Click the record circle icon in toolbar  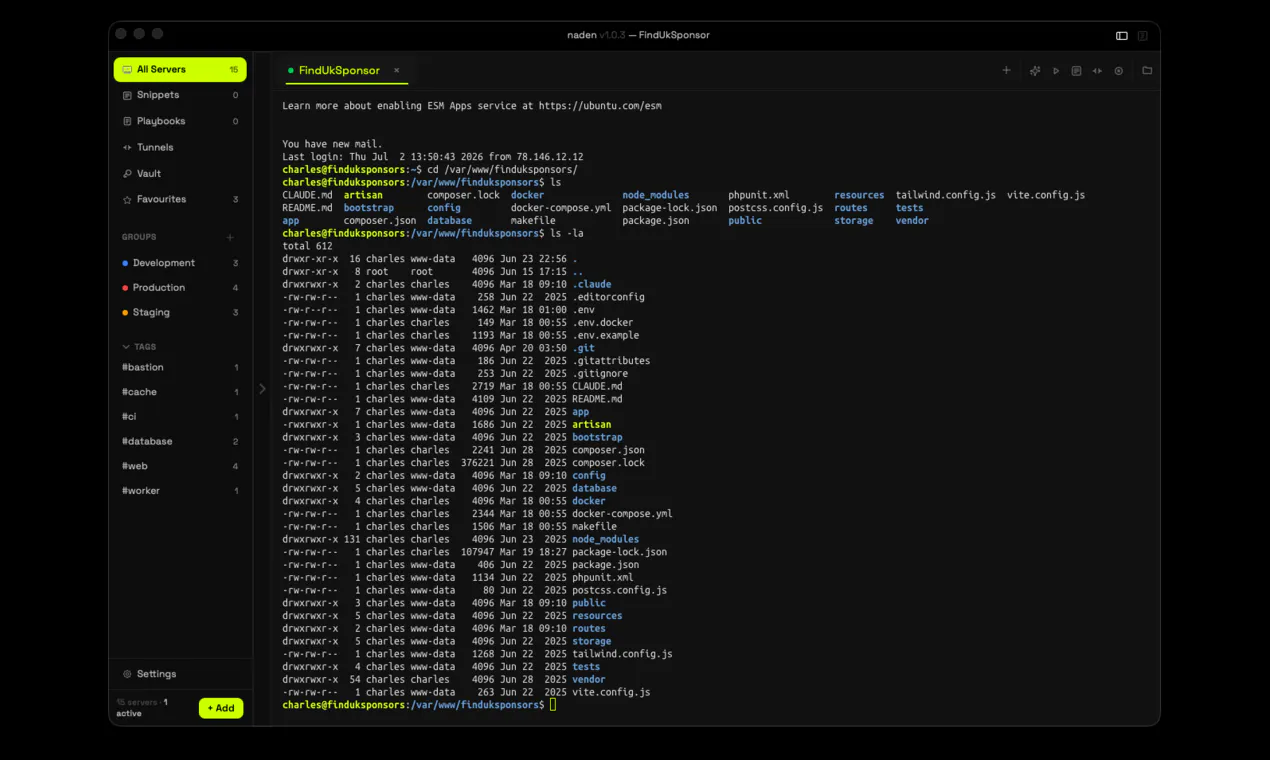(x=1119, y=71)
